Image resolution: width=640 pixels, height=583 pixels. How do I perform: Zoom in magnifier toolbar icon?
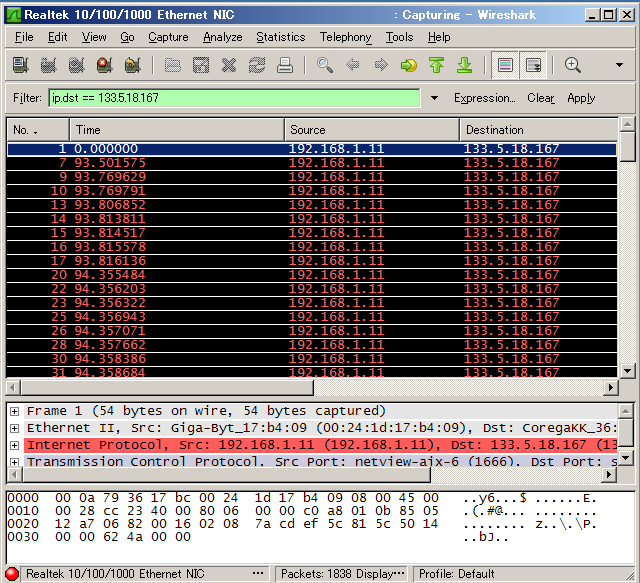click(573, 65)
